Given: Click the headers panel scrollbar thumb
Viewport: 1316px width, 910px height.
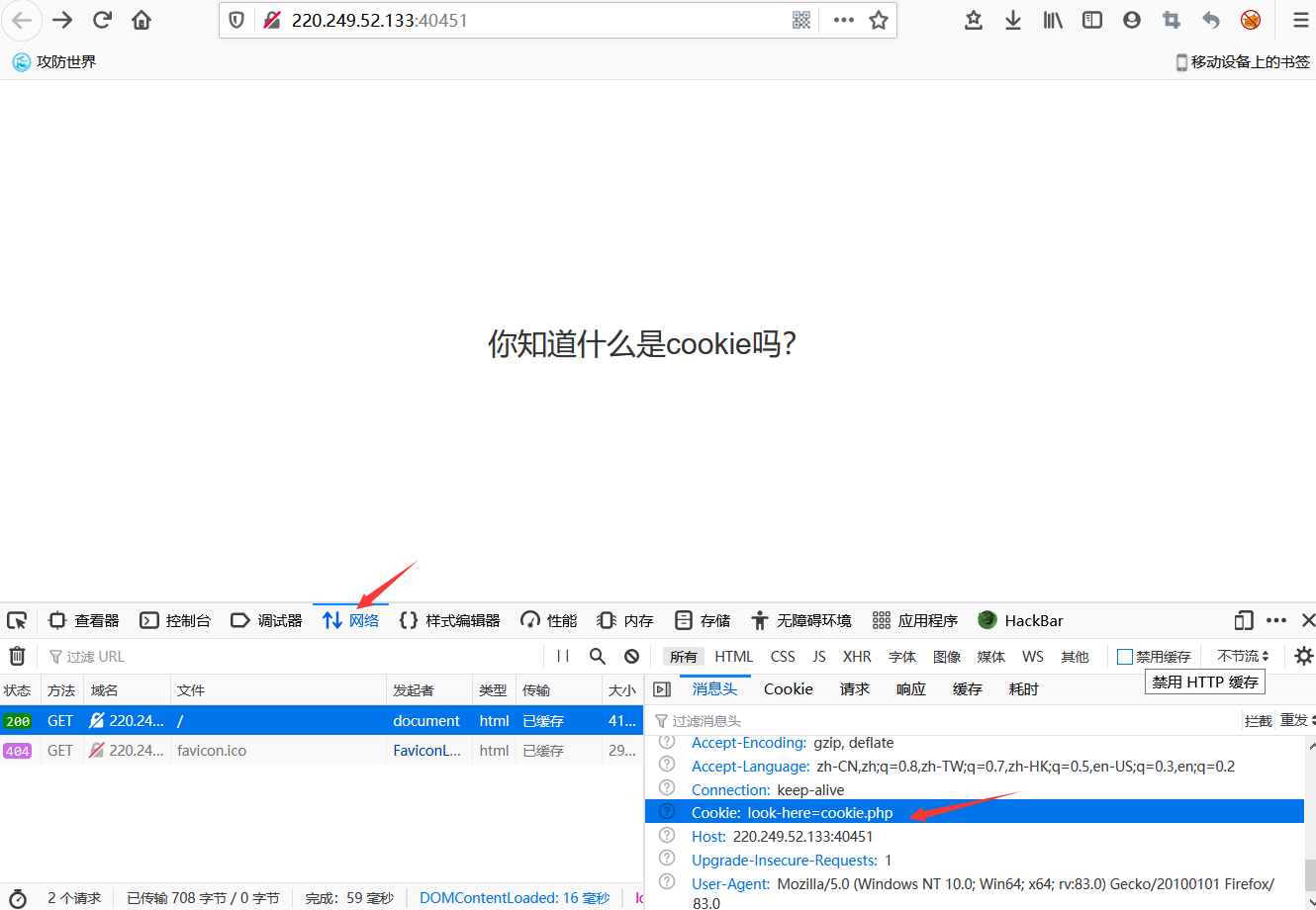Looking at the screenshot, I should pos(1310,874).
